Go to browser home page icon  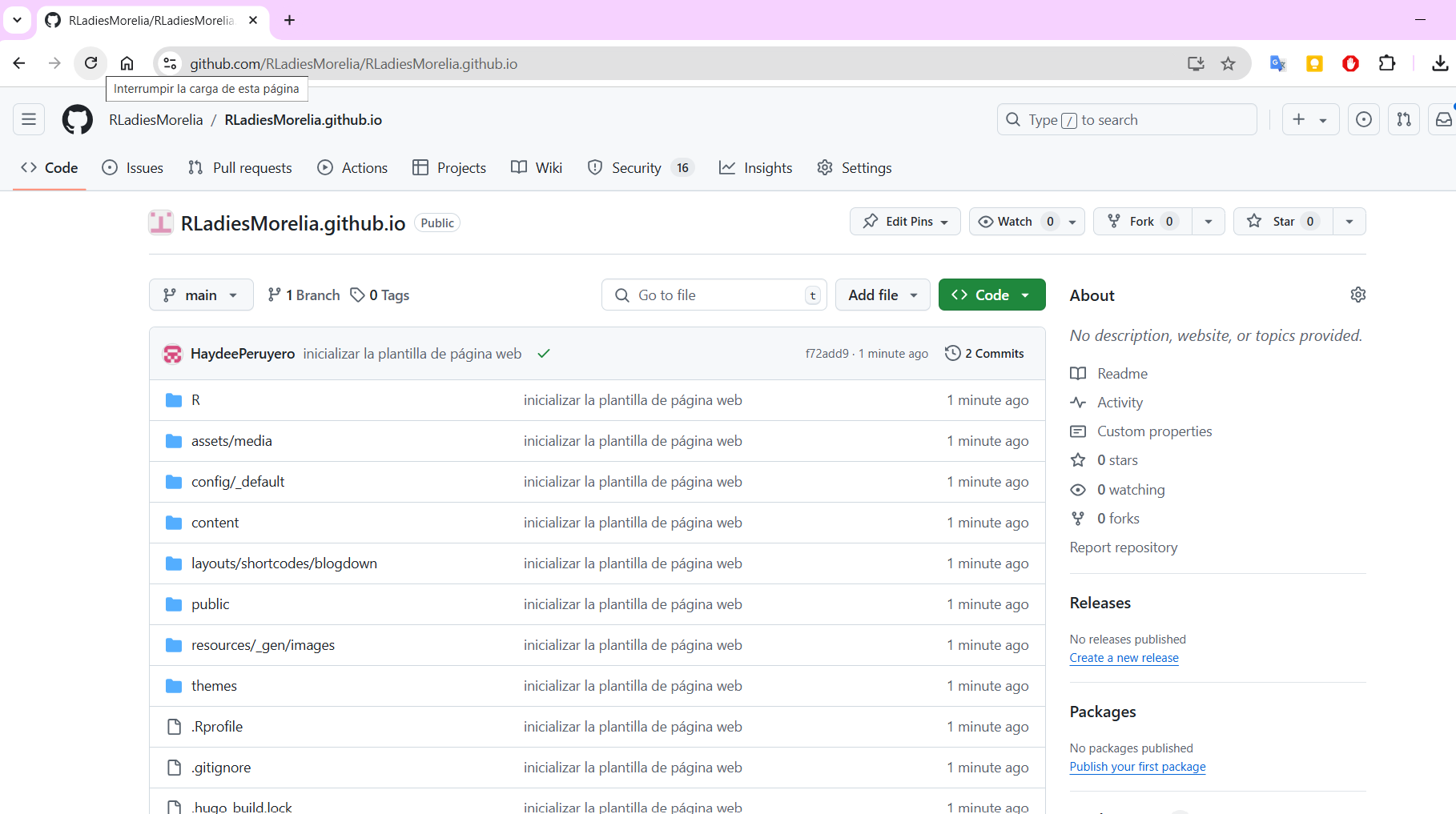[127, 63]
